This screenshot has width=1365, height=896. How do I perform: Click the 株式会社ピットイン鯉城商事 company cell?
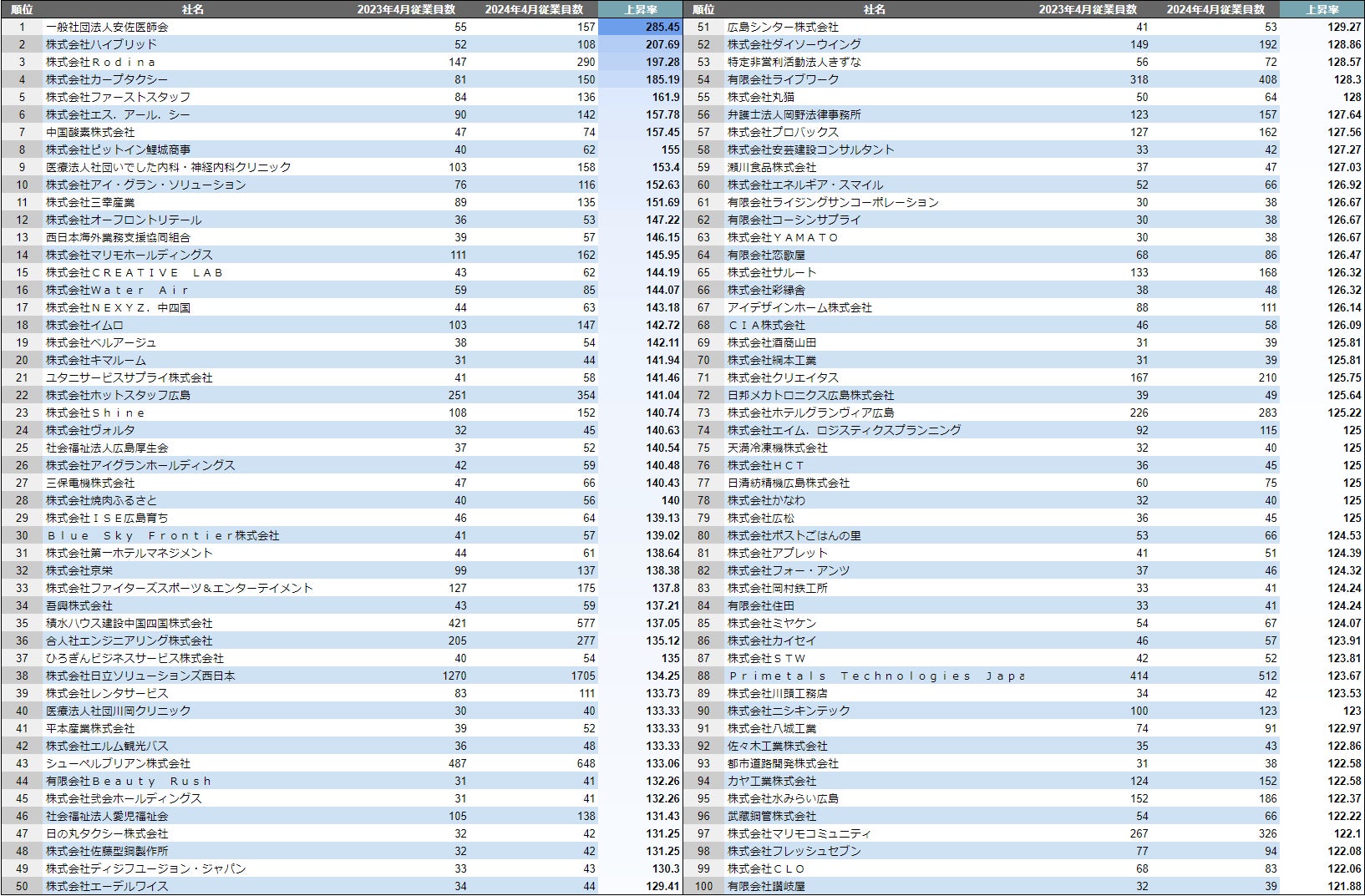pos(118,149)
